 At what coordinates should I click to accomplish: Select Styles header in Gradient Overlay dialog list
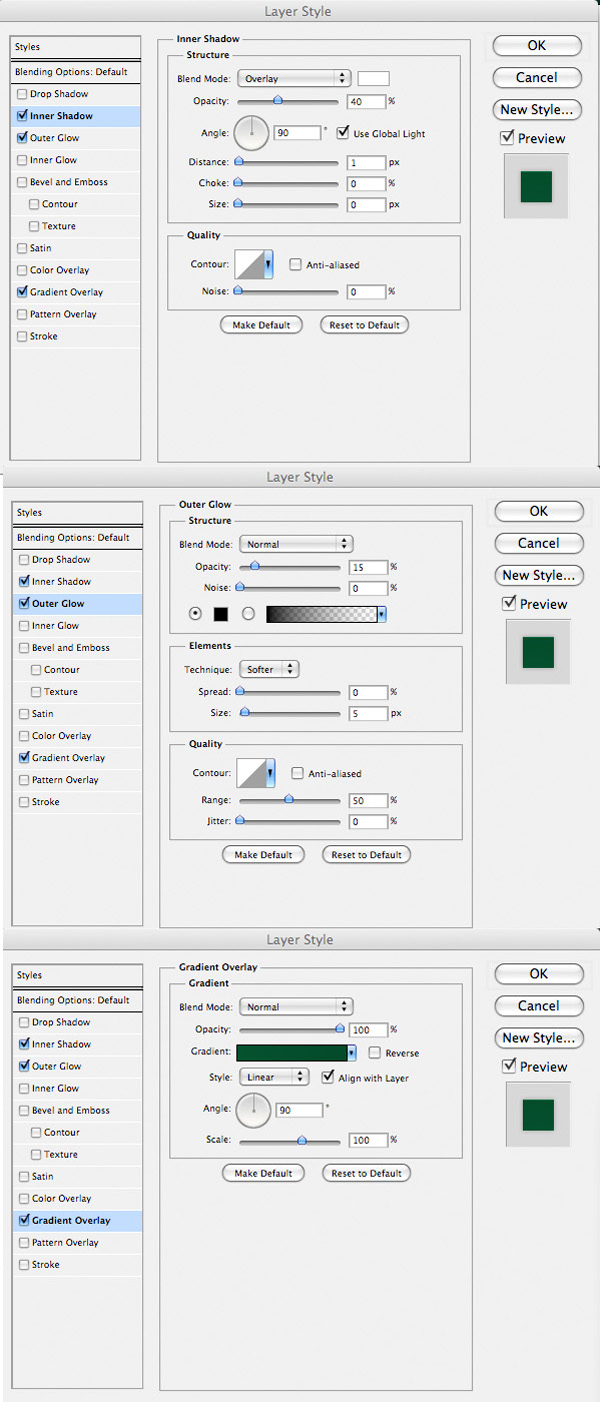coord(77,975)
